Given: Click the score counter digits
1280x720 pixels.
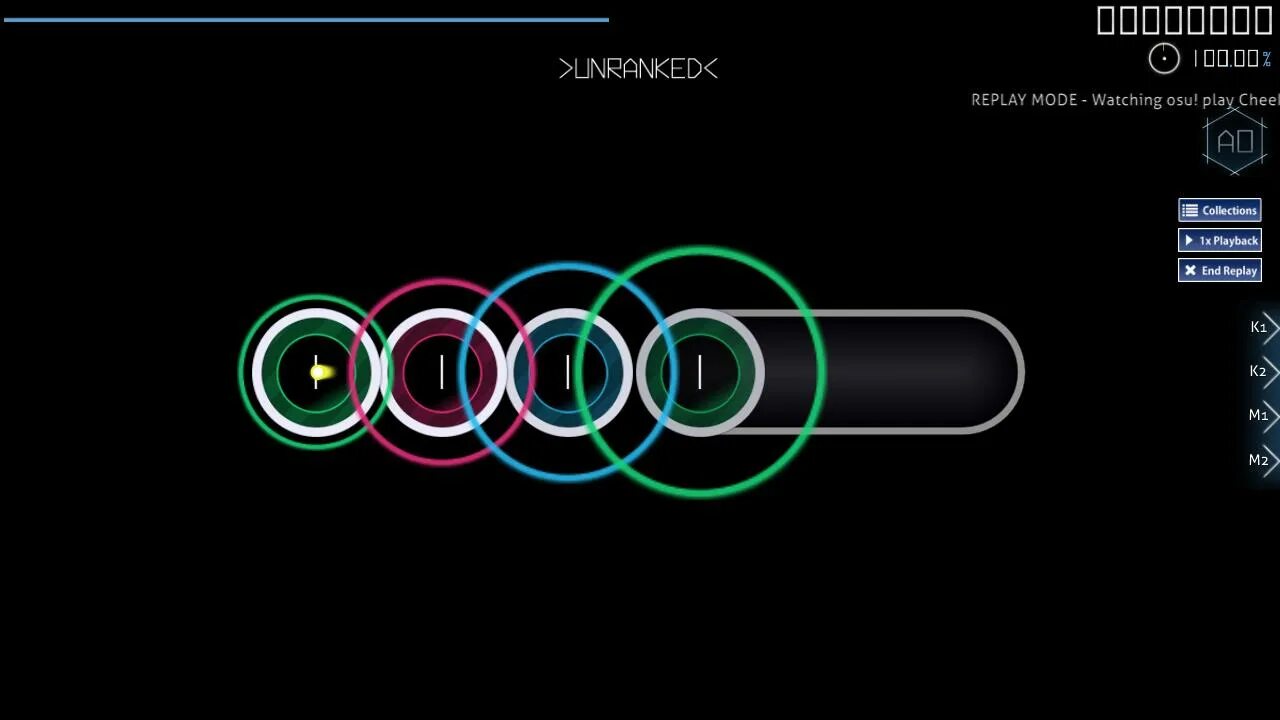Looking at the screenshot, I should 1185,20.
